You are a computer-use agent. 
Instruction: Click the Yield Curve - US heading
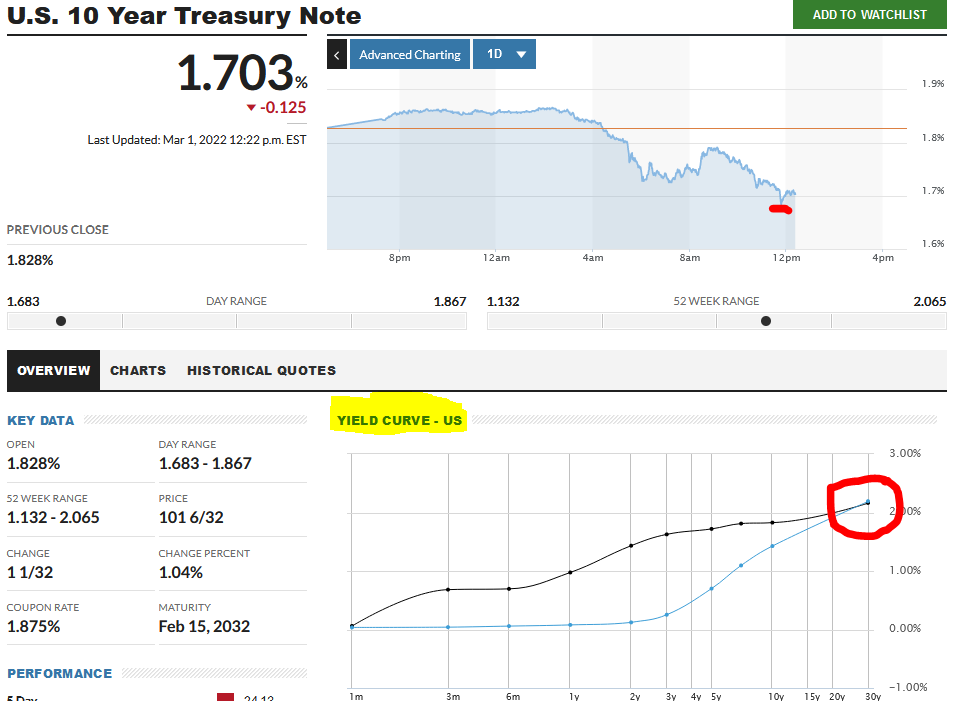tap(399, 421)
